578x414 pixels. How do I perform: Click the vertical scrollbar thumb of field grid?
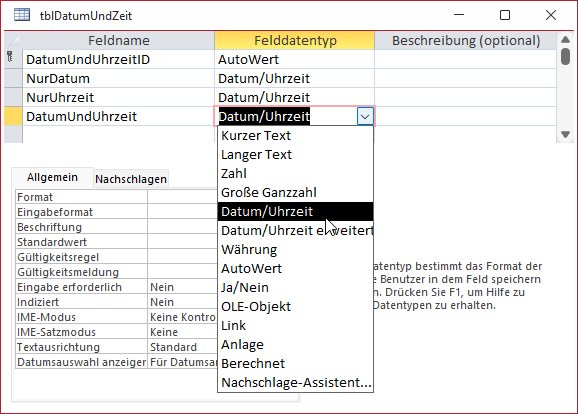(x=565, y=56)
